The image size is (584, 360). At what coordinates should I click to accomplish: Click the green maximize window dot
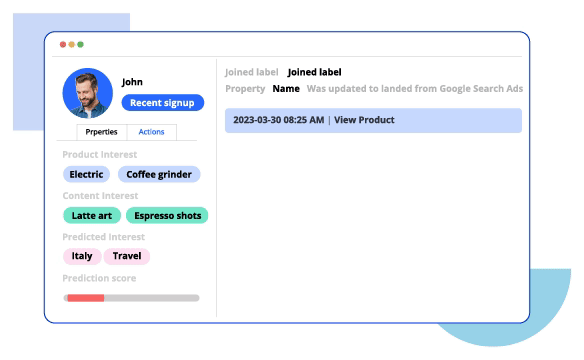80,44
